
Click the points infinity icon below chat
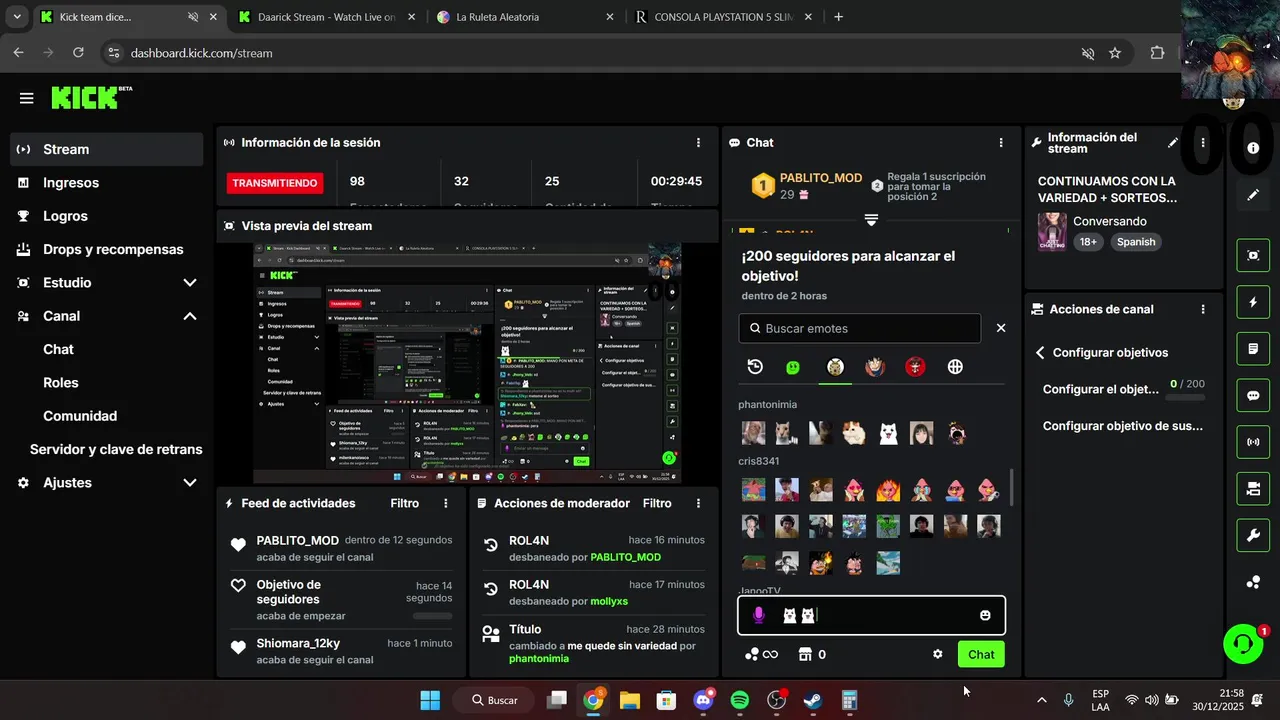[761, 655]
